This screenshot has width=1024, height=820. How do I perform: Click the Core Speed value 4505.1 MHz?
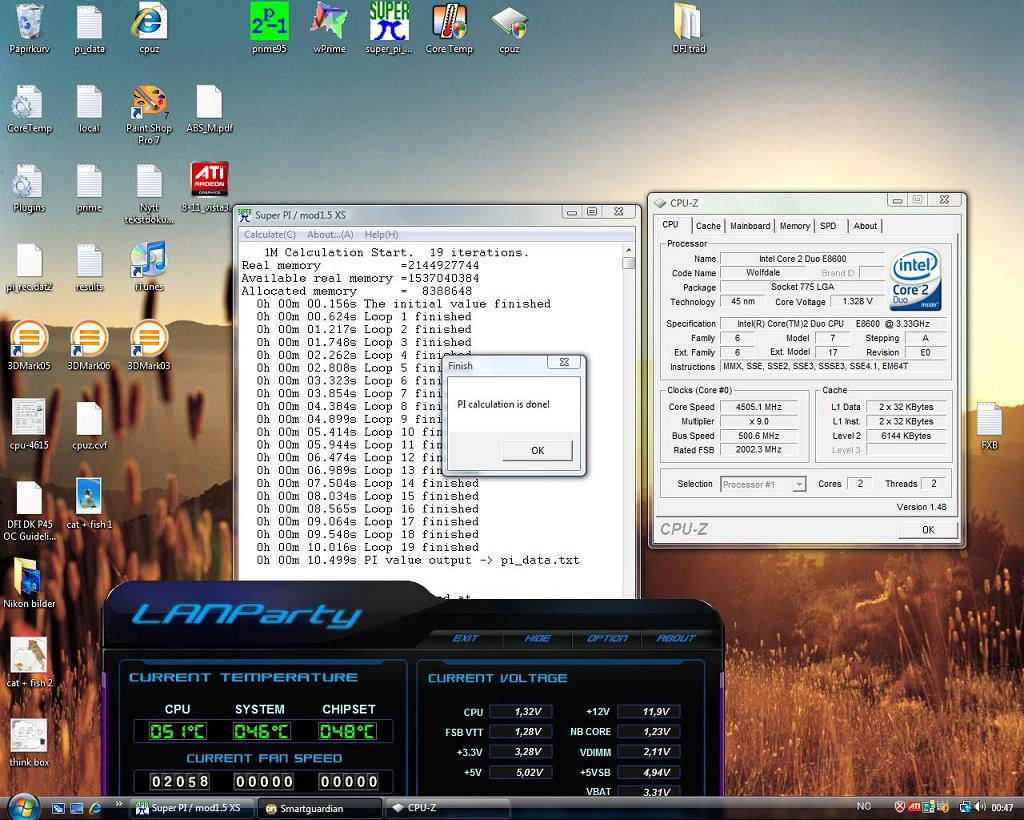(759, 407)
